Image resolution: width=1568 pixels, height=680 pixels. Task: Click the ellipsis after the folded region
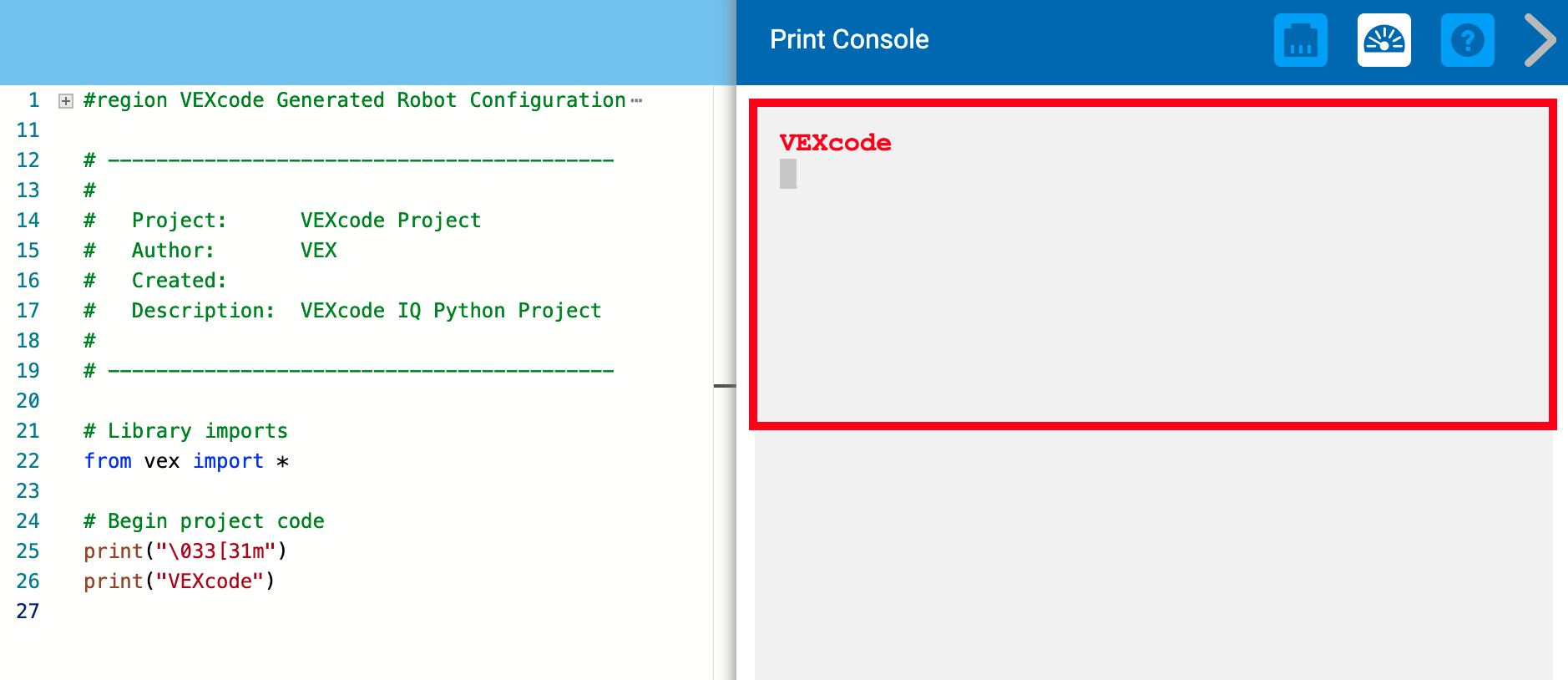tap(638, 99)
